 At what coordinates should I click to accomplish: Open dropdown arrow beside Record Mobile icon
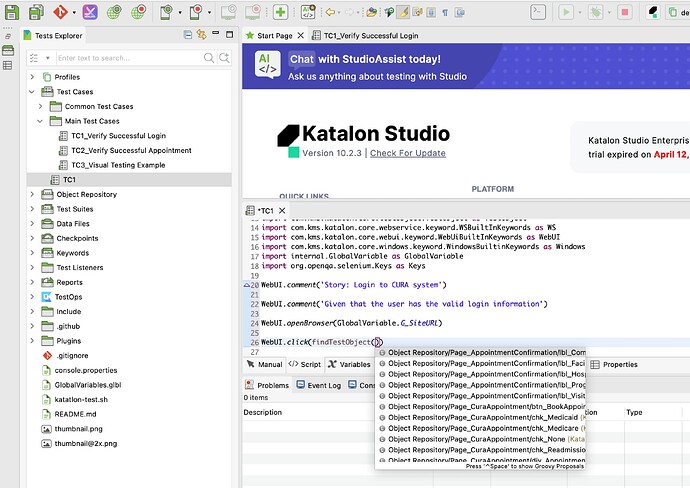coord(209,13)
